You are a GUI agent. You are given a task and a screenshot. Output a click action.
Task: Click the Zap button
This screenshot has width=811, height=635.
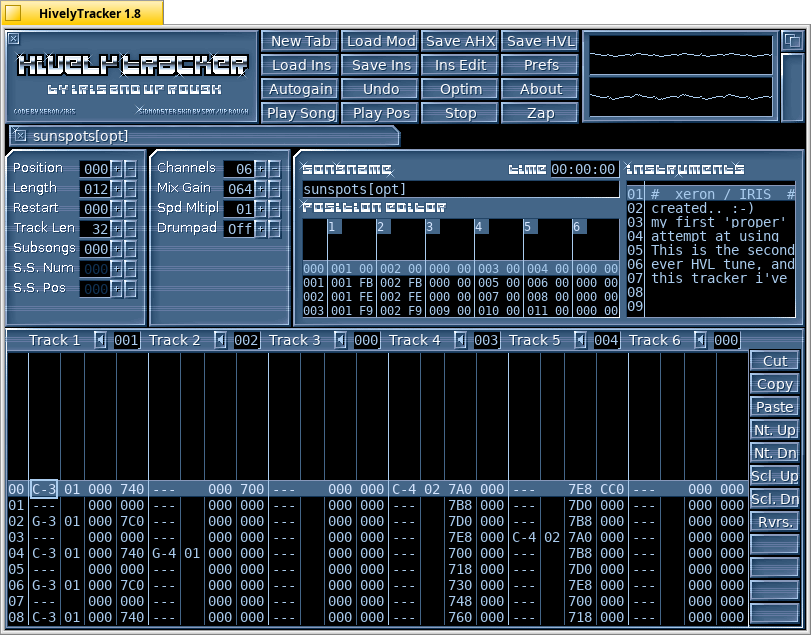coord(540,113)
